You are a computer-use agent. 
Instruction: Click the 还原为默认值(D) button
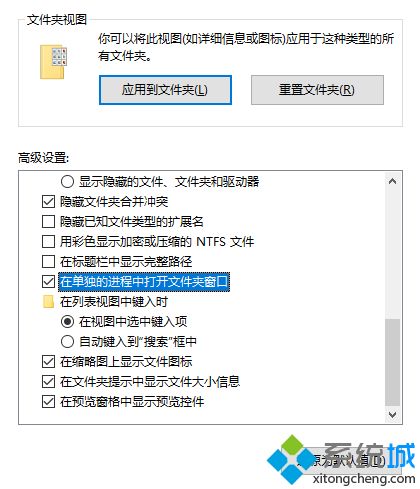[341, 460]
